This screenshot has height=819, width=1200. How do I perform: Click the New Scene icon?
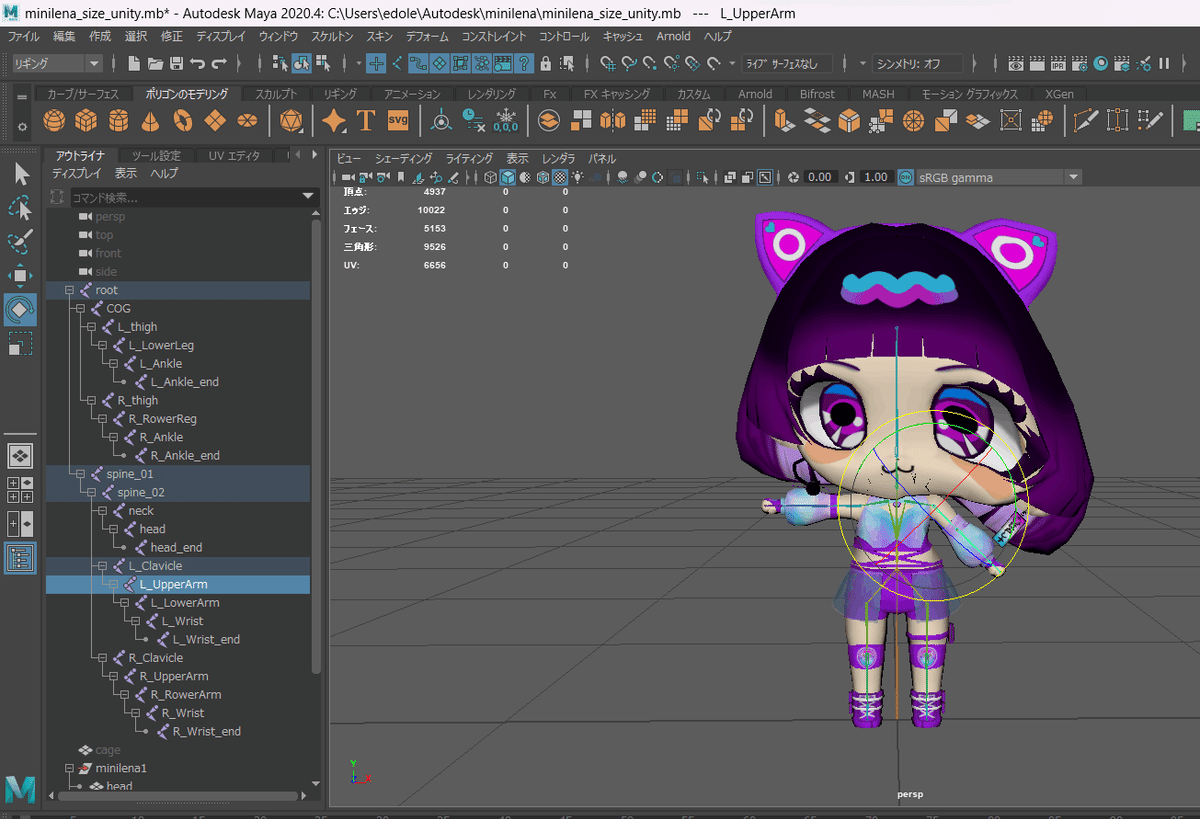click(x=135, y=63)
